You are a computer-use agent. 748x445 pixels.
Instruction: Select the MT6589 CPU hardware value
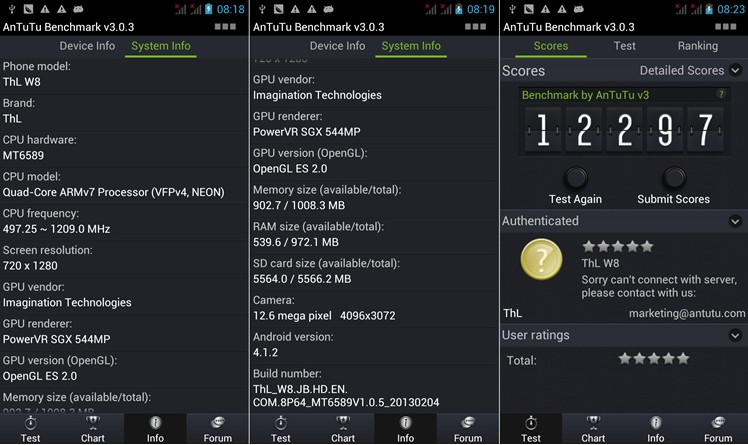pyautogui.click(x=23, y=155)
